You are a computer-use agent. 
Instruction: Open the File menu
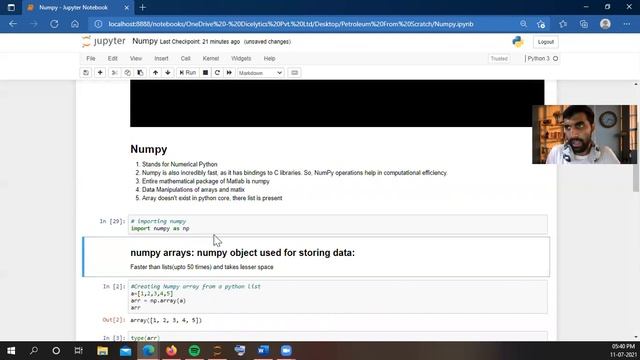coord(91,58)
